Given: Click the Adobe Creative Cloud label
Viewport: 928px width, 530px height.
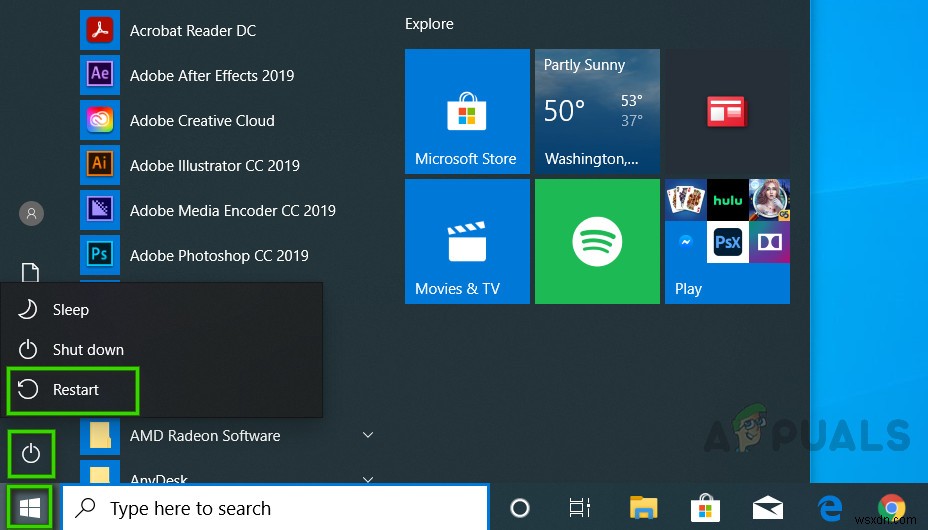Looking at the screenshot, I should [x=202, y=121].
